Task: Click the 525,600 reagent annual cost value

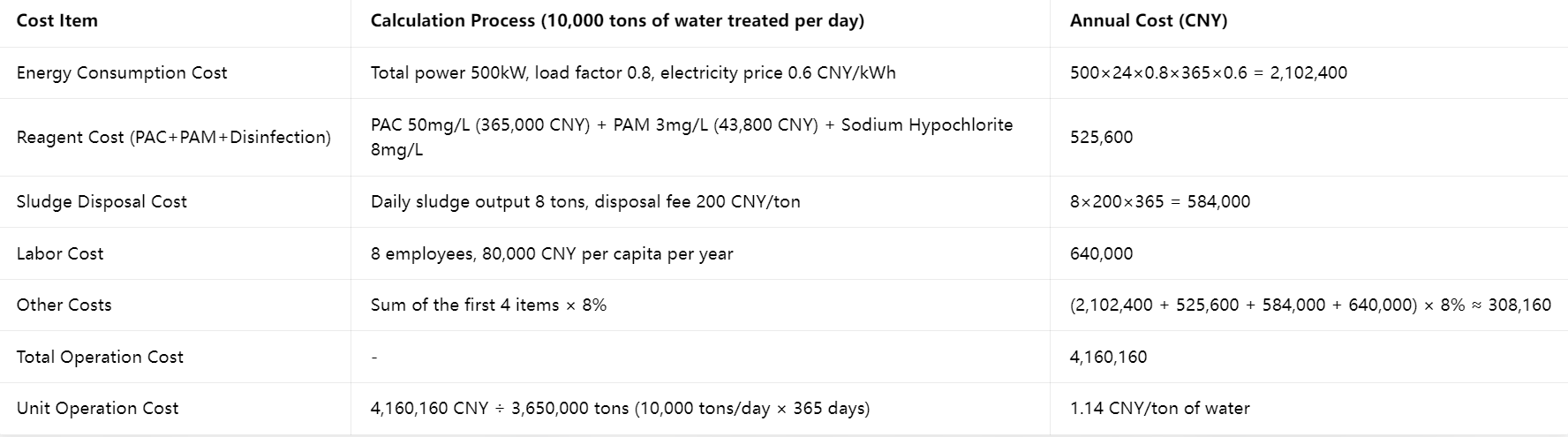Action: point(1101,138)
